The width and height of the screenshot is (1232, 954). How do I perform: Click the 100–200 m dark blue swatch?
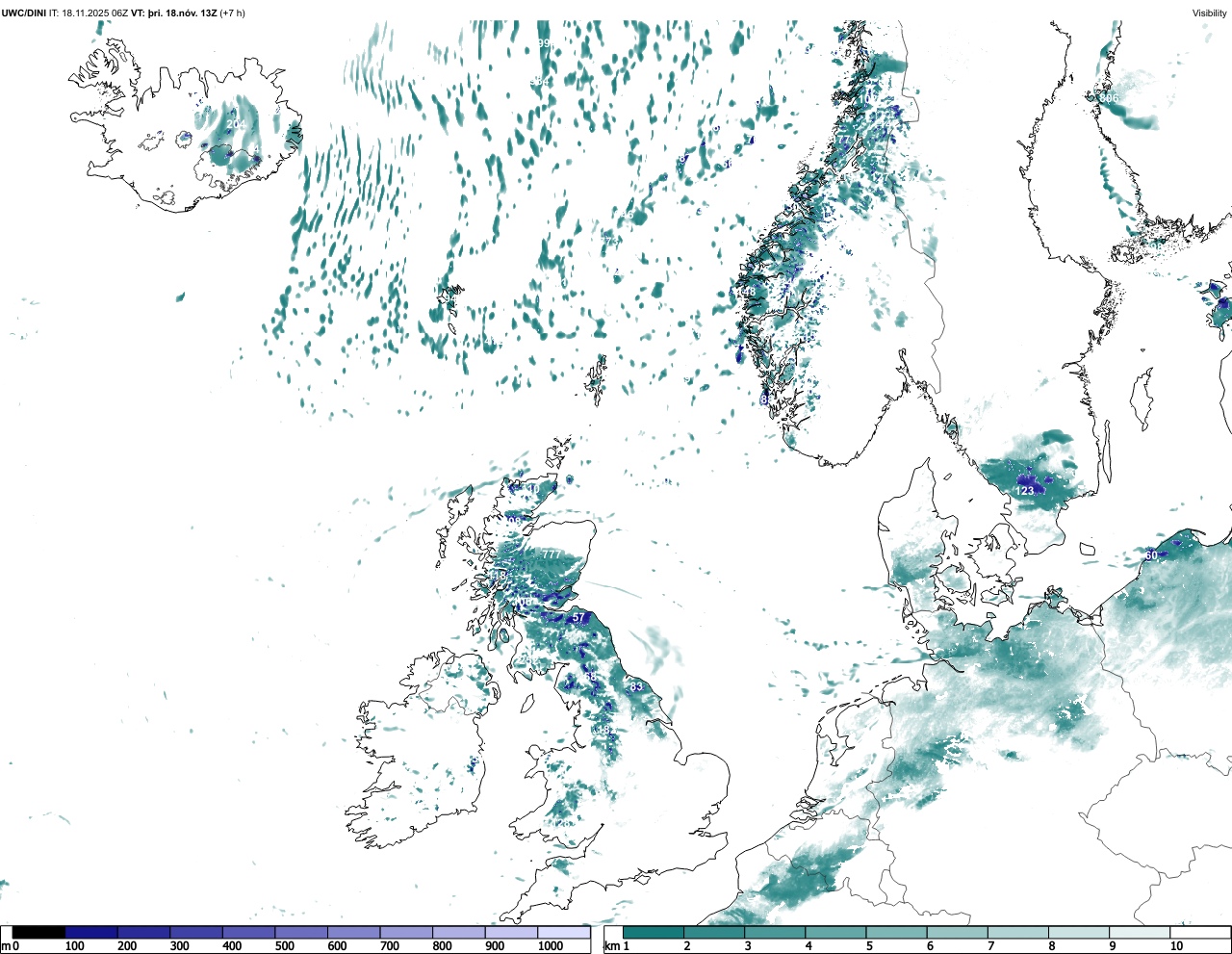[91, 932]
